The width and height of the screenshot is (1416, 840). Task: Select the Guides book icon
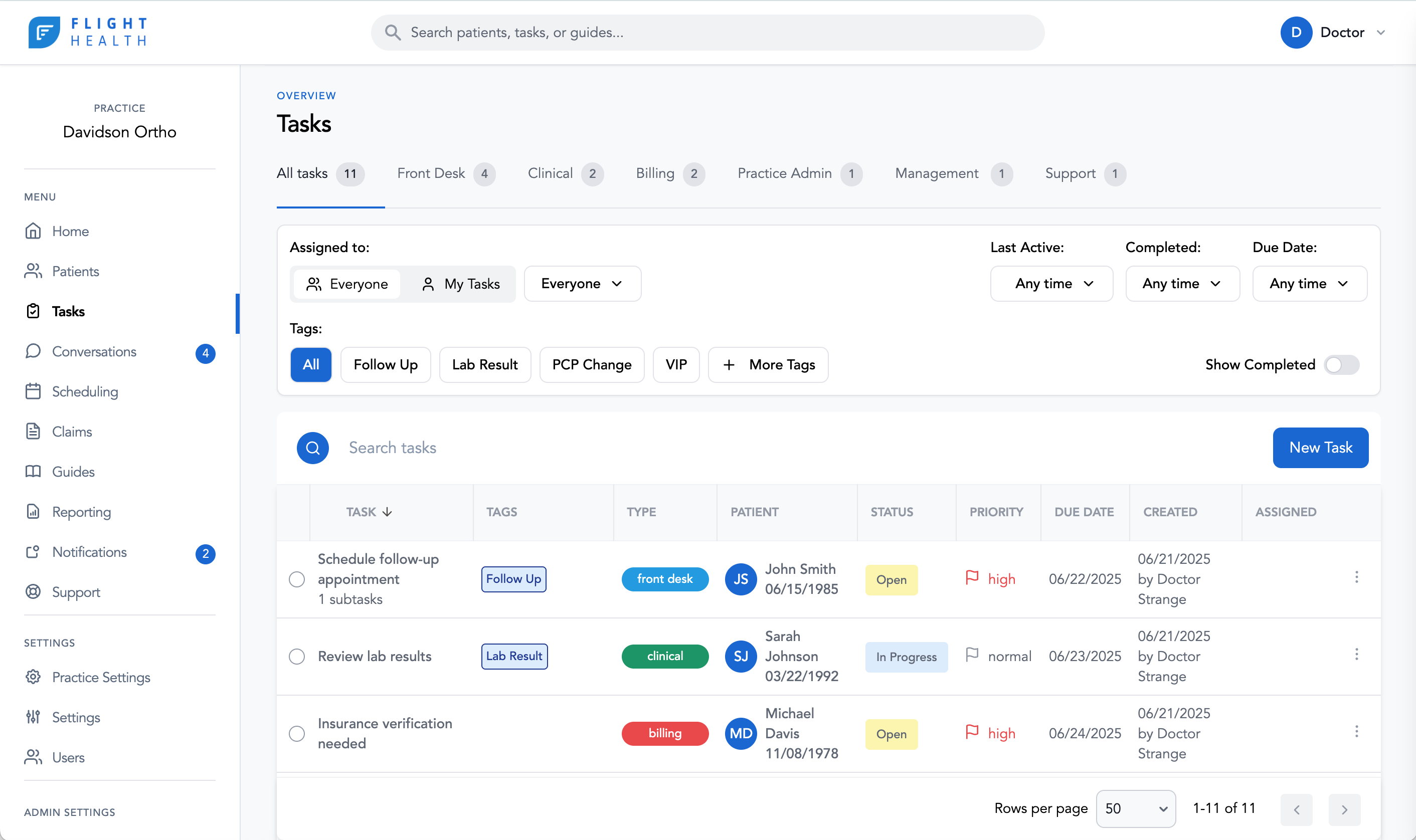click(34, 472)
